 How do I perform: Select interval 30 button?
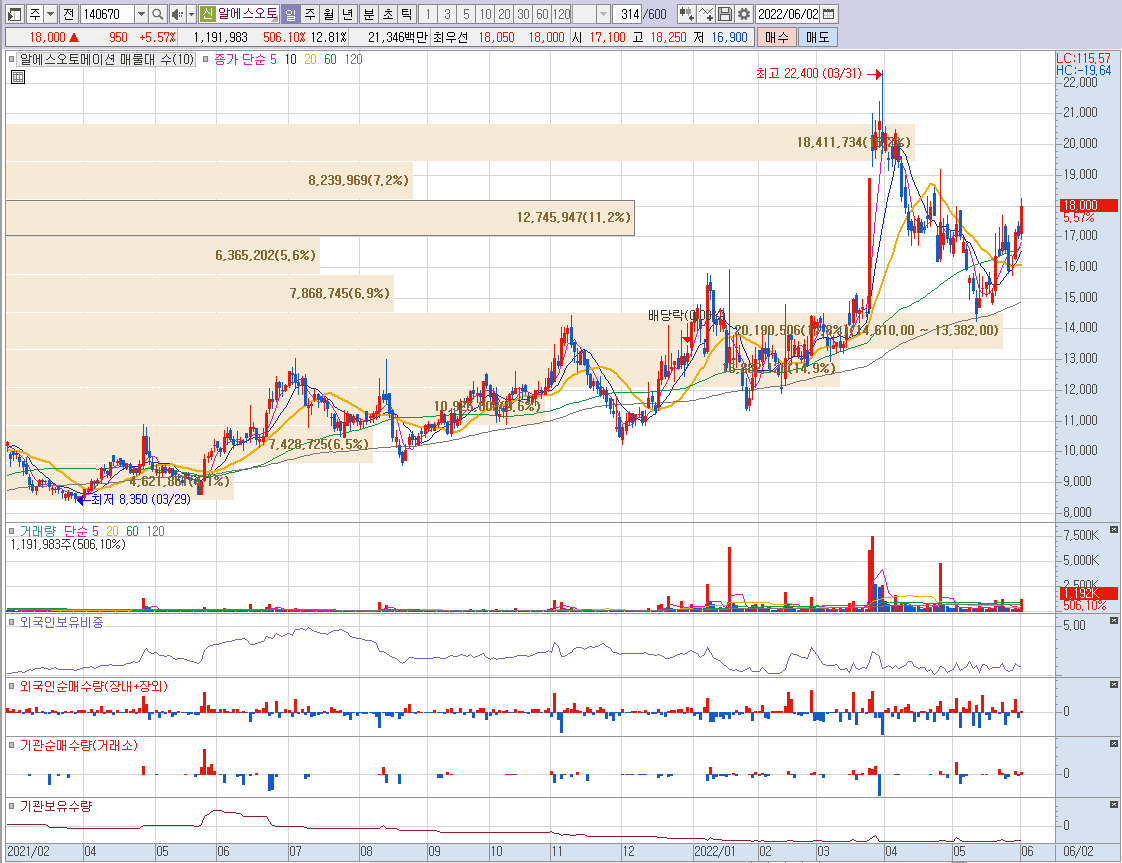524,14
